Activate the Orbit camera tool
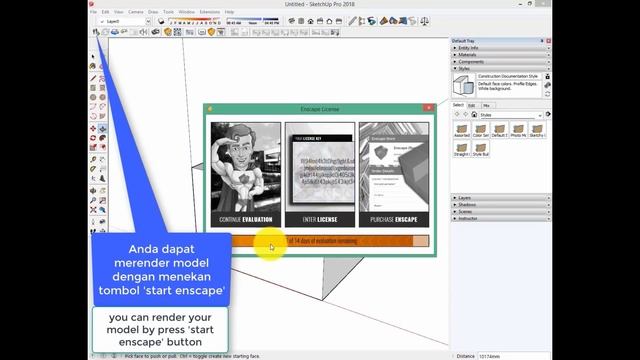Screen dimensions: 640x360 [93, 191]
